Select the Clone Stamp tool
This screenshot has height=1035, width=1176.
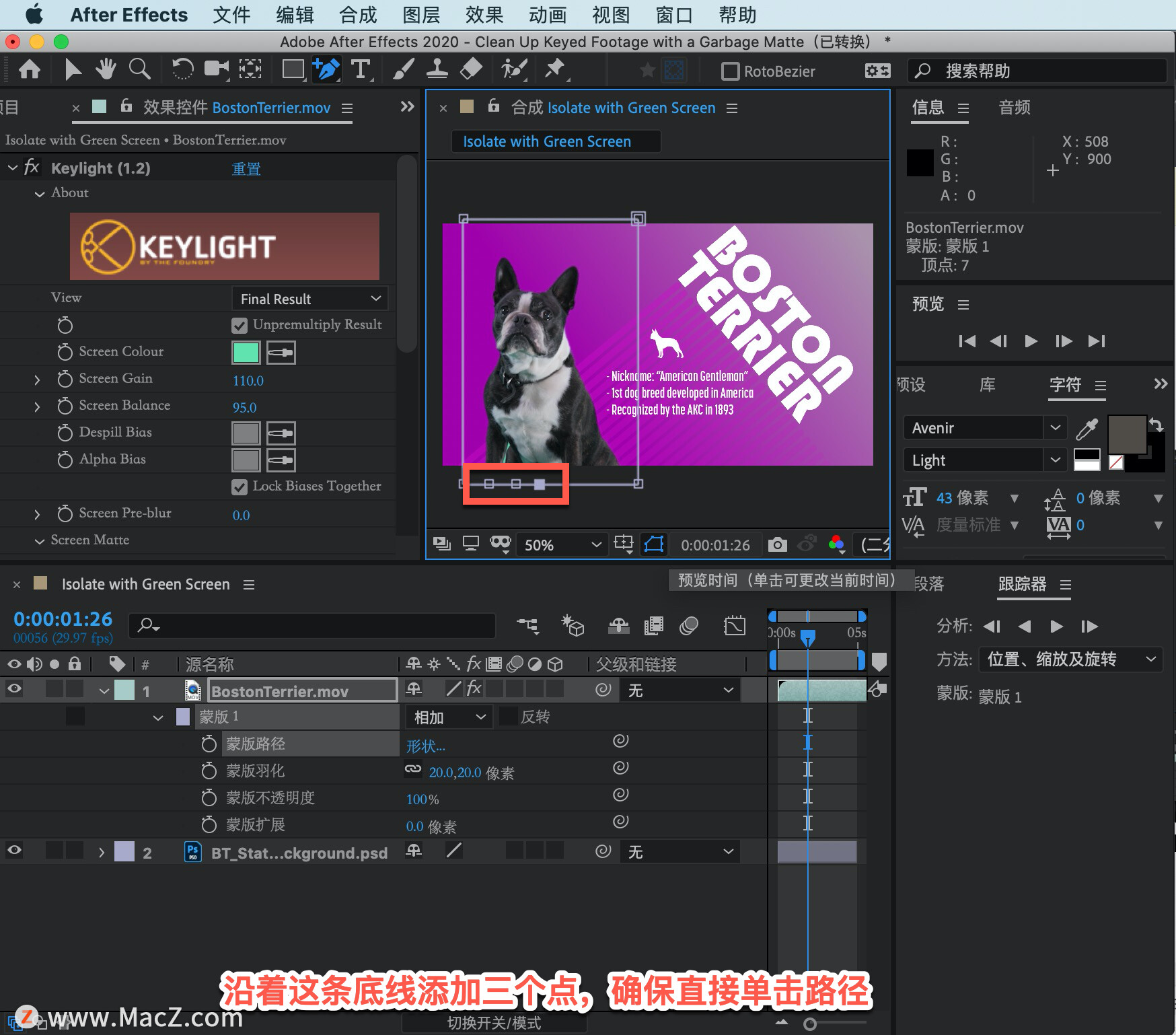[437, 69]
